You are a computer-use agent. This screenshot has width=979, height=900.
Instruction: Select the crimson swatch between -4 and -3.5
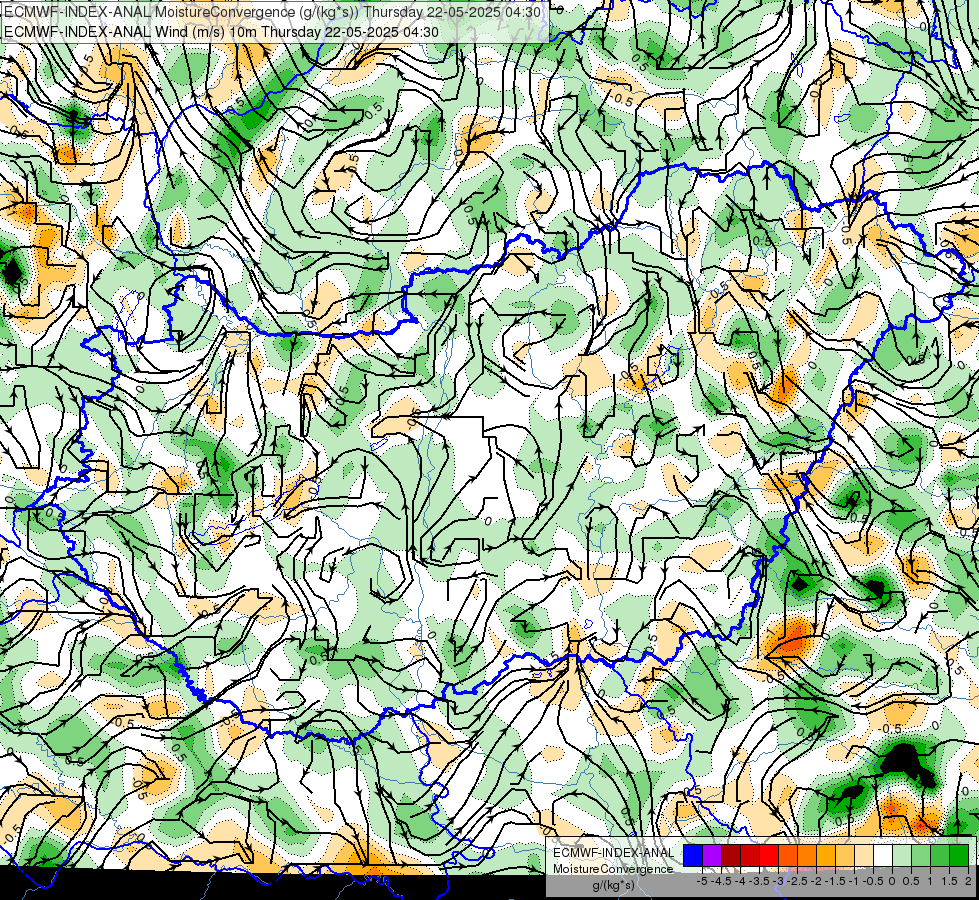click(750, 856)
